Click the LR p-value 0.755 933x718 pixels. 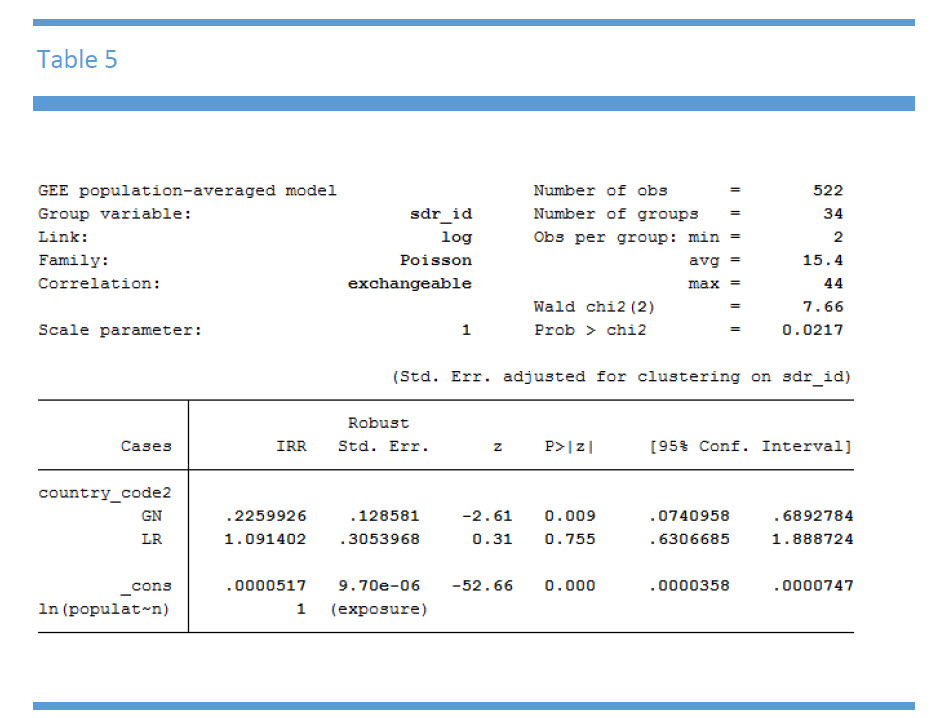(x=569, y=539)
